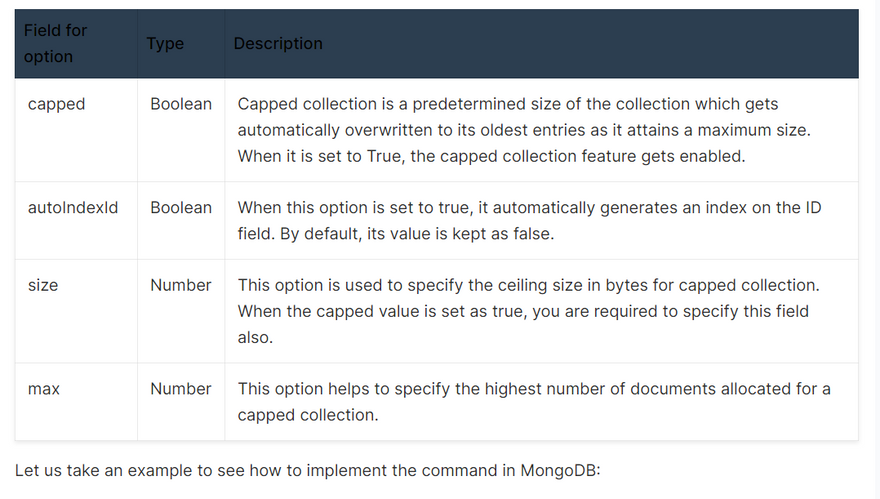This screenshot has height=499, width=880.
Task: Select the 'autoIndexId' field name cell
Action: (x=73, y=208)
